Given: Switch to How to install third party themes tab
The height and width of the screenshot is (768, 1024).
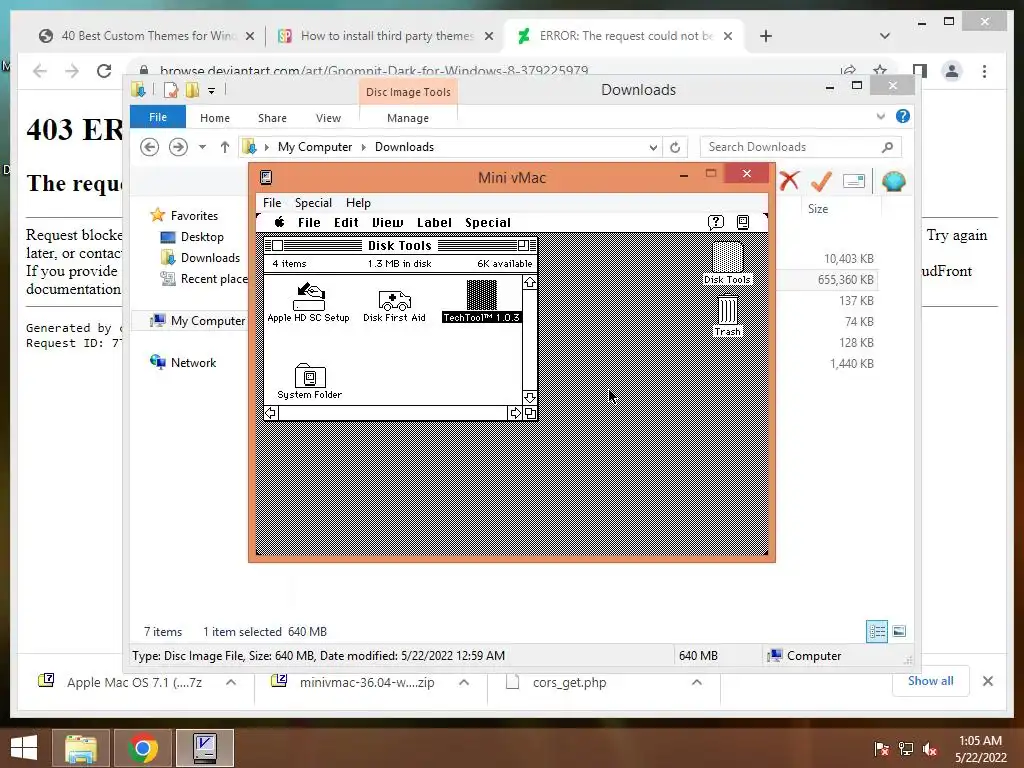Looking at the screenshot, I should [x=385, y=36].
